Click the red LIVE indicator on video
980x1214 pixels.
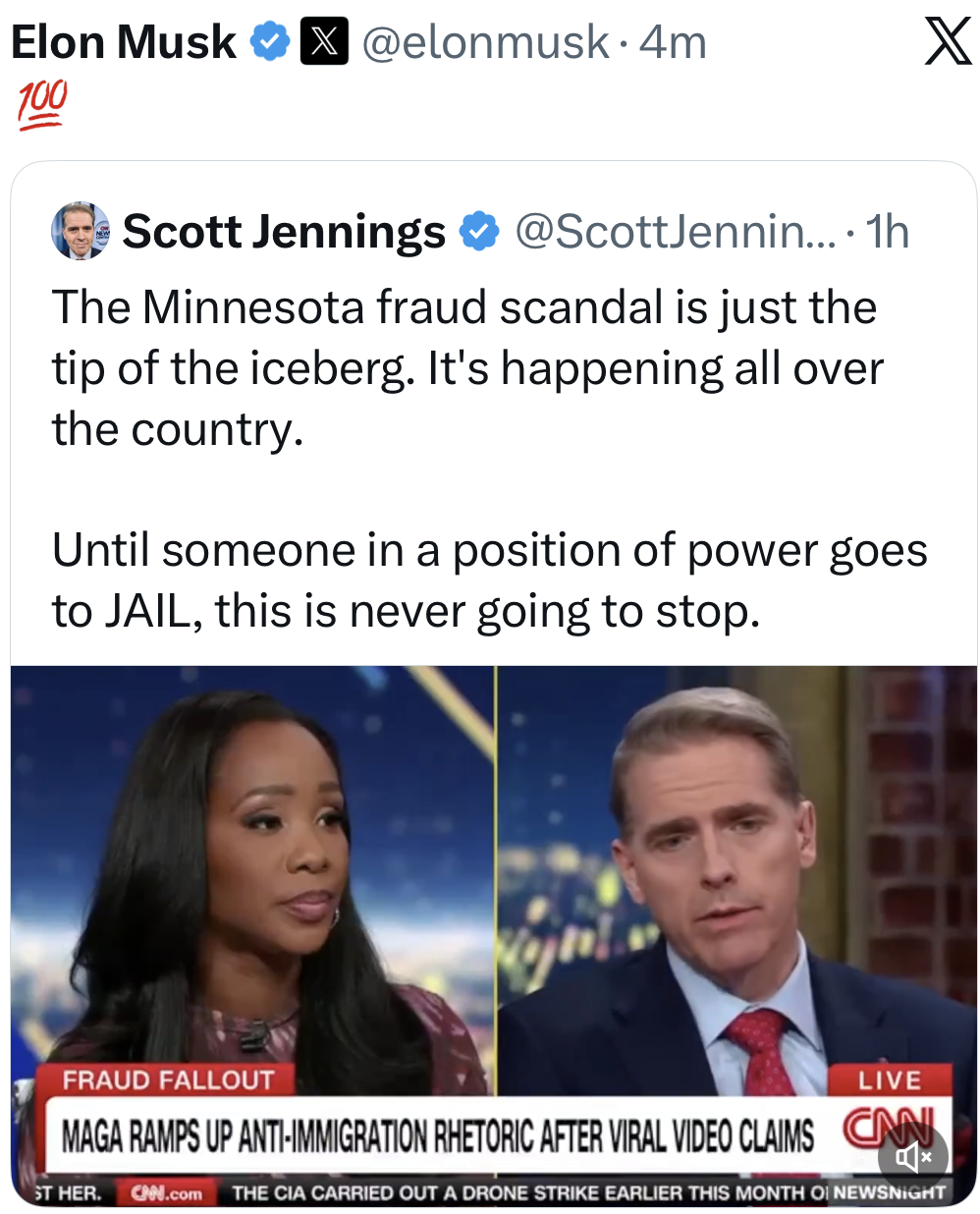890,1080
